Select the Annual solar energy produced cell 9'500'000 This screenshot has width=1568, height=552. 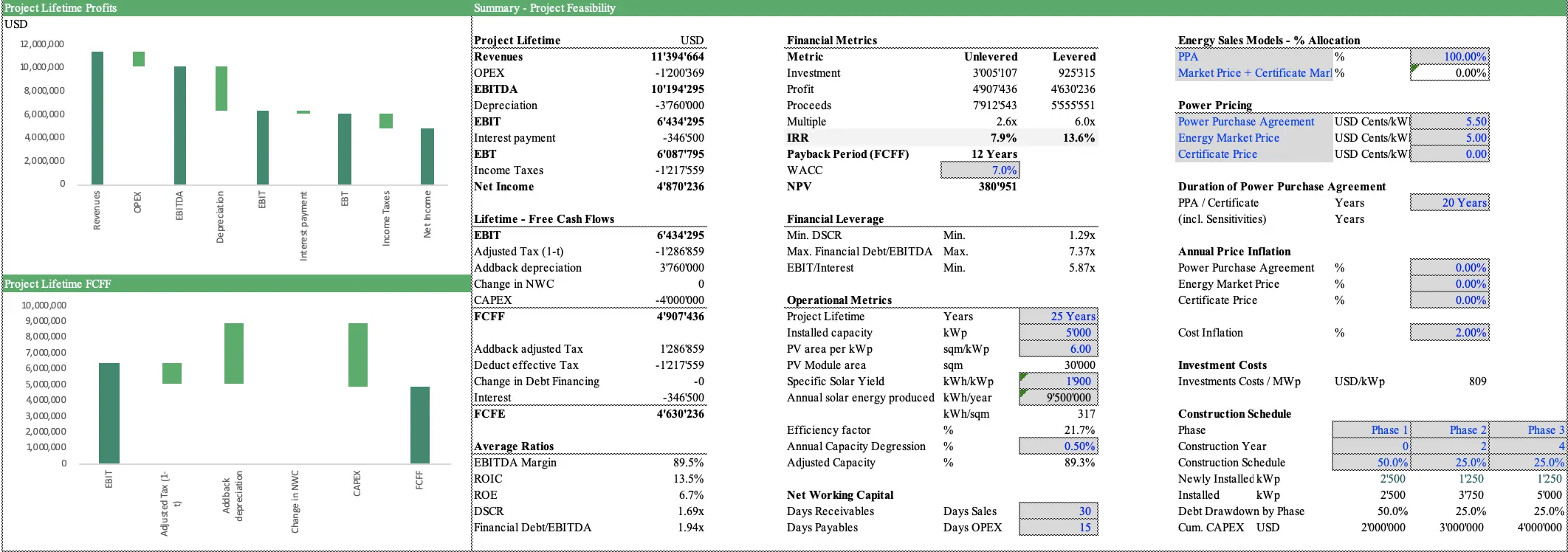click(1059, 398)
